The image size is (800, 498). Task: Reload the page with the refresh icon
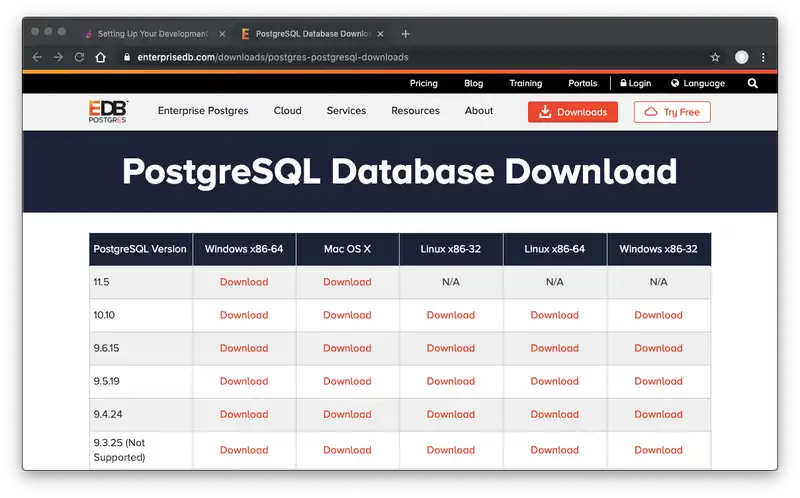click(x=79, y=57)
